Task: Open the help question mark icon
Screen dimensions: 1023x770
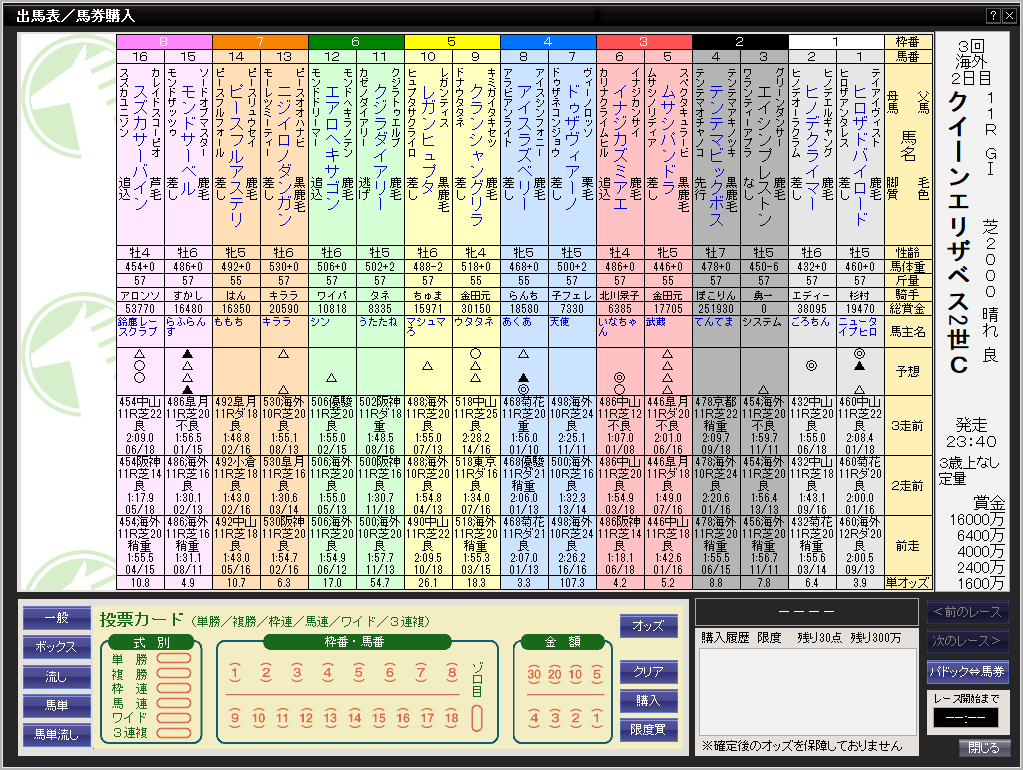Action: point(993,16)
